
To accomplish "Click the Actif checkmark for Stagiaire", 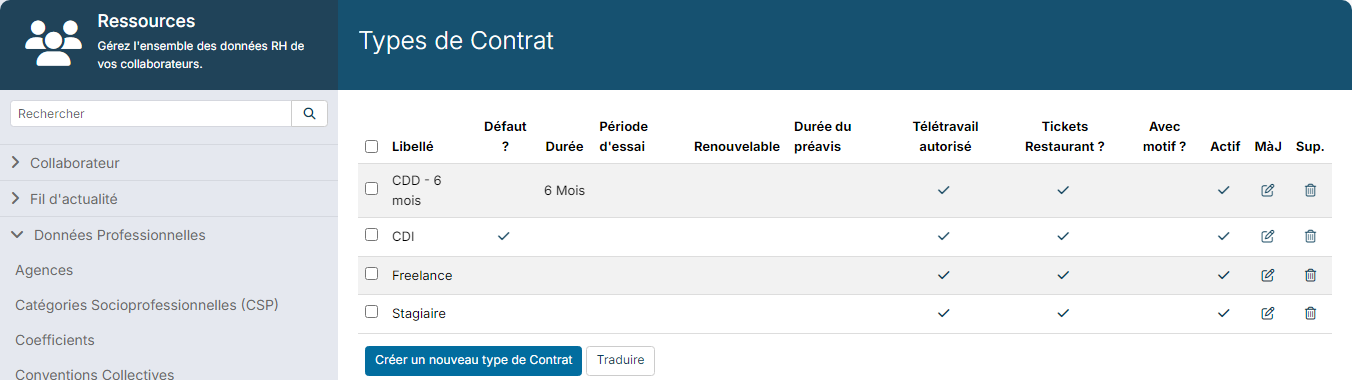I will tap(1223, 313).
